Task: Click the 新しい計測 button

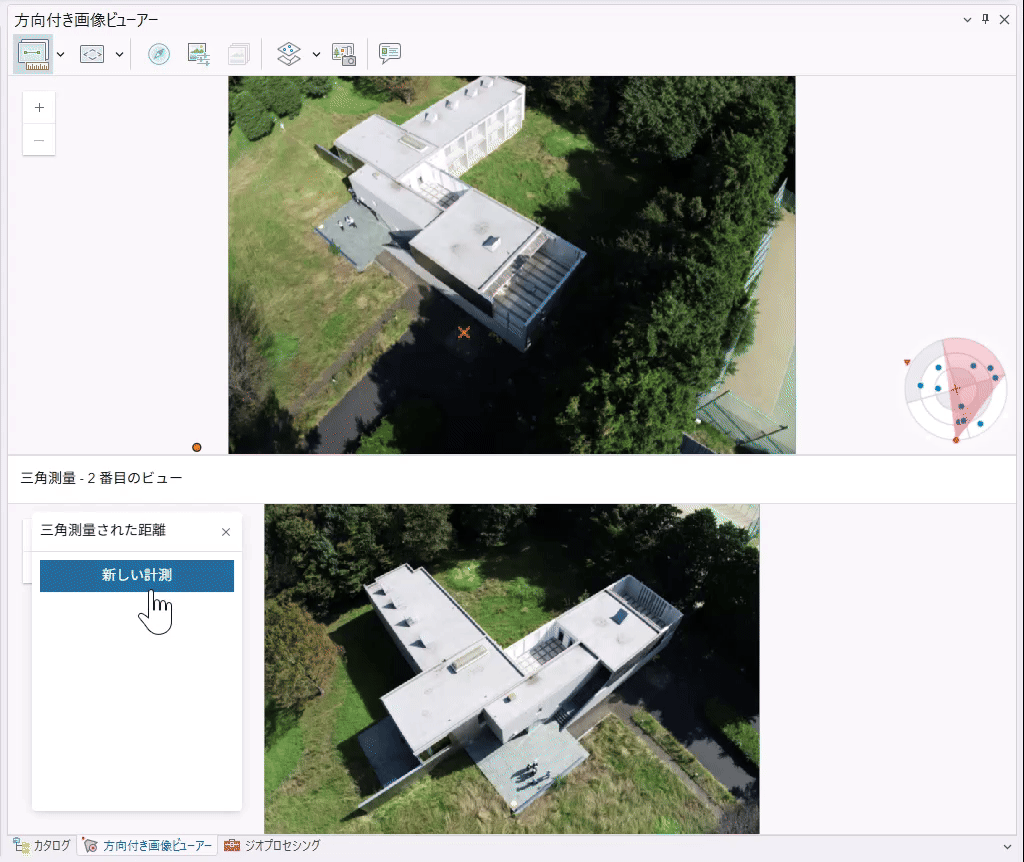Action: (137, 576)
